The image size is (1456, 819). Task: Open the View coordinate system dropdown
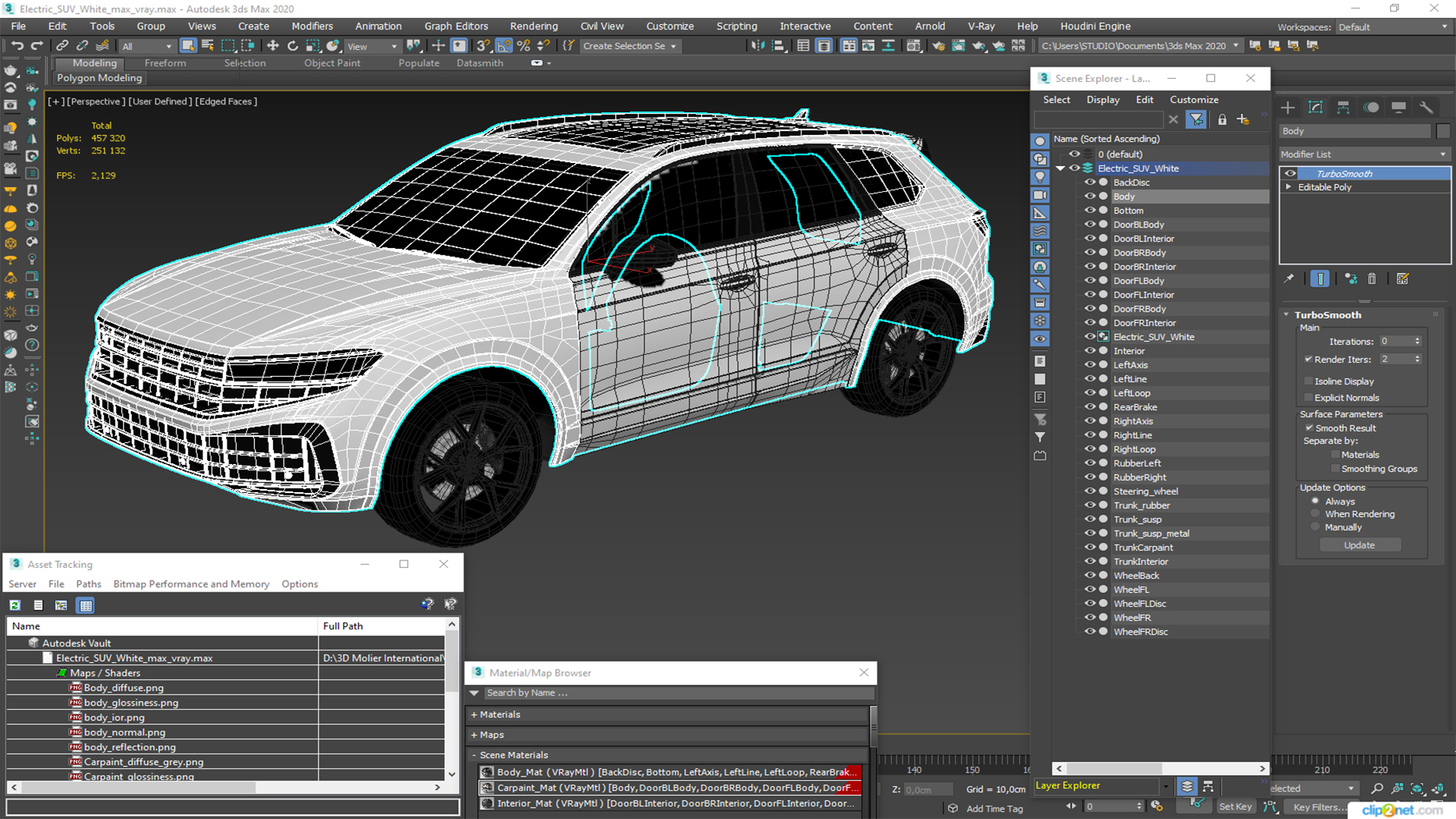[372, 46]
